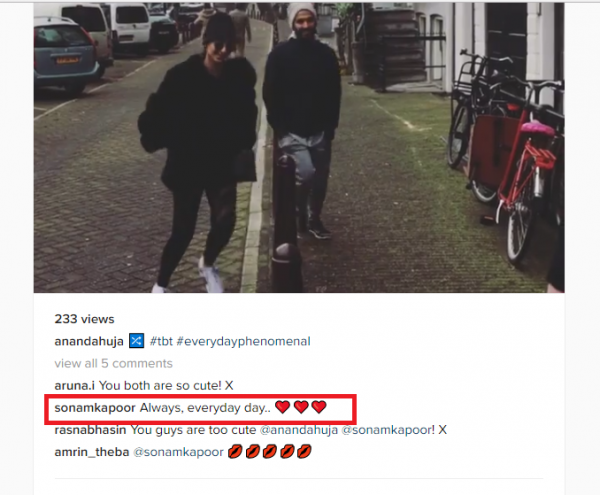Open aruna.i commenter profile
The image size is (600, 495).
75,386
